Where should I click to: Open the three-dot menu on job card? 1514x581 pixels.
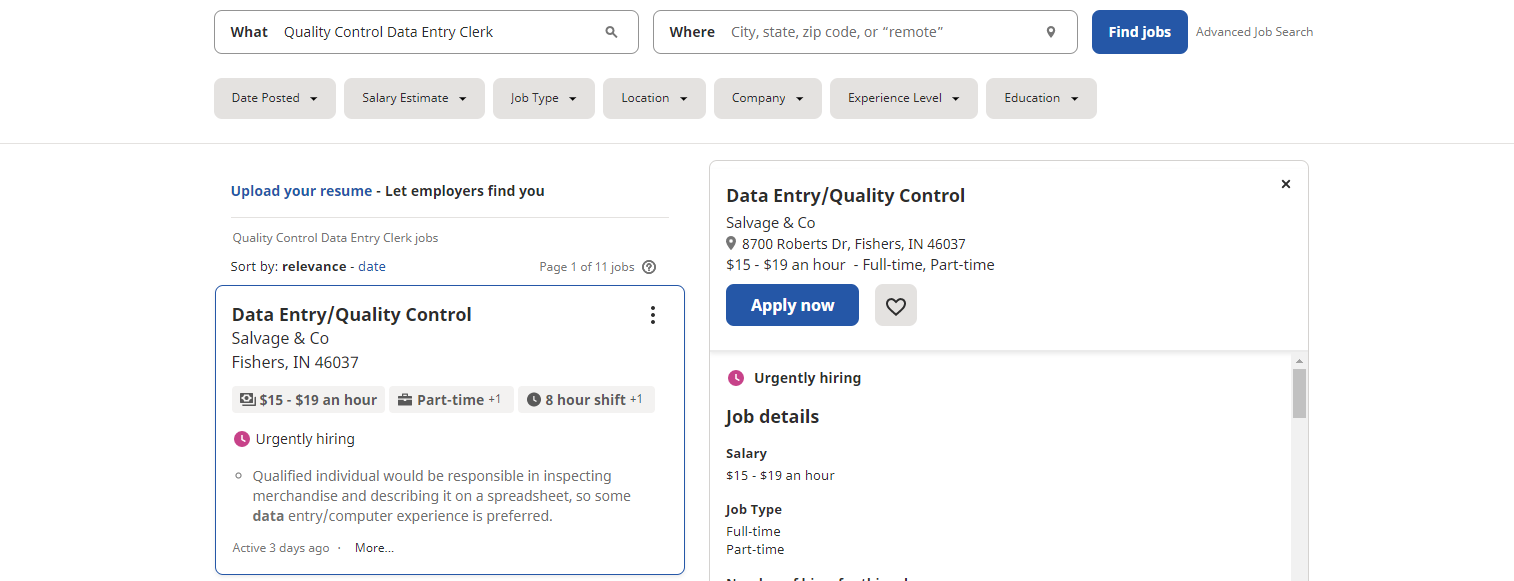[653, 315]
